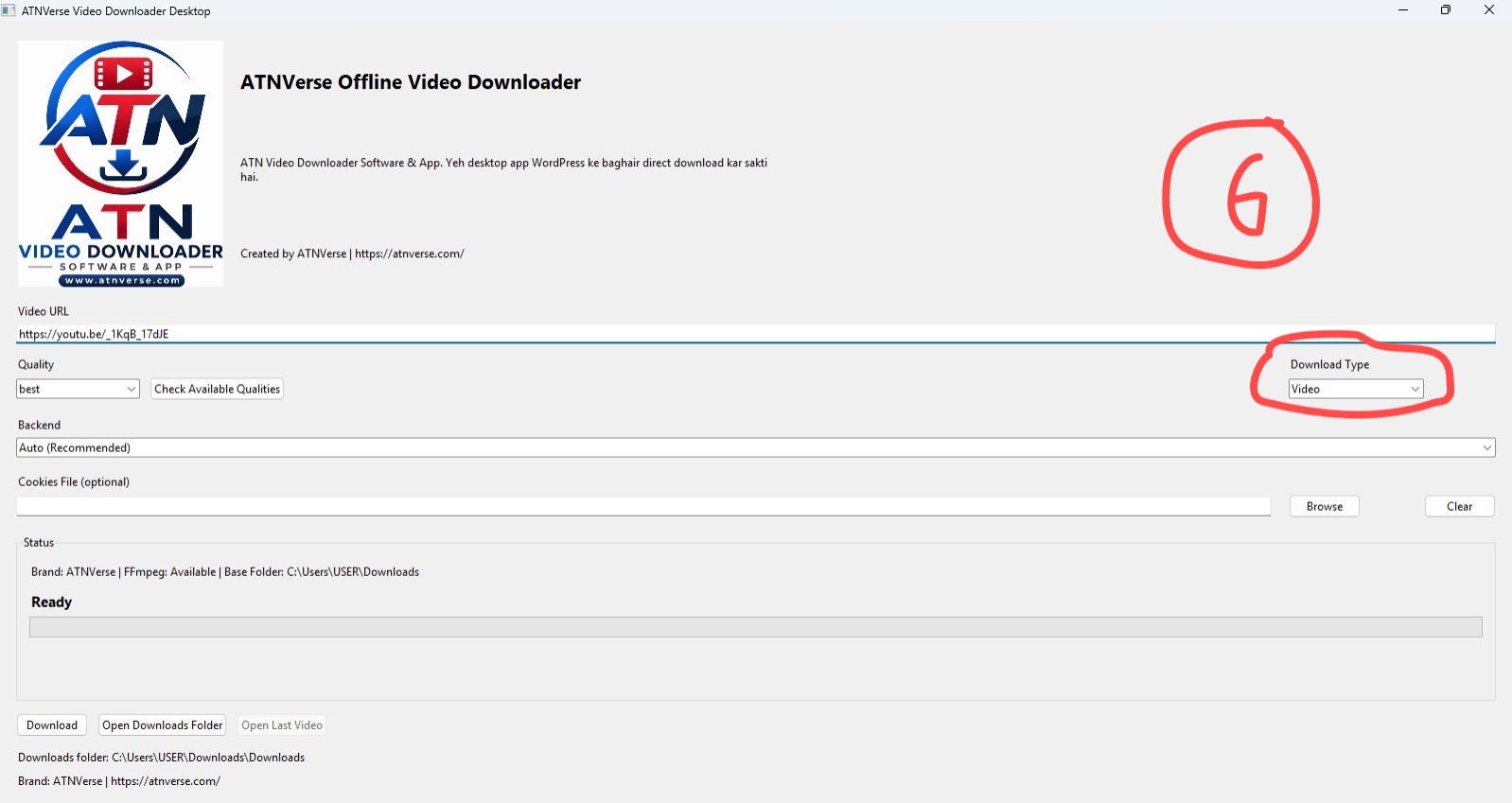1512x803 pixels.
Task: Close the ATNVerse Video Downloader window
Action: (x=1489, y=10)
